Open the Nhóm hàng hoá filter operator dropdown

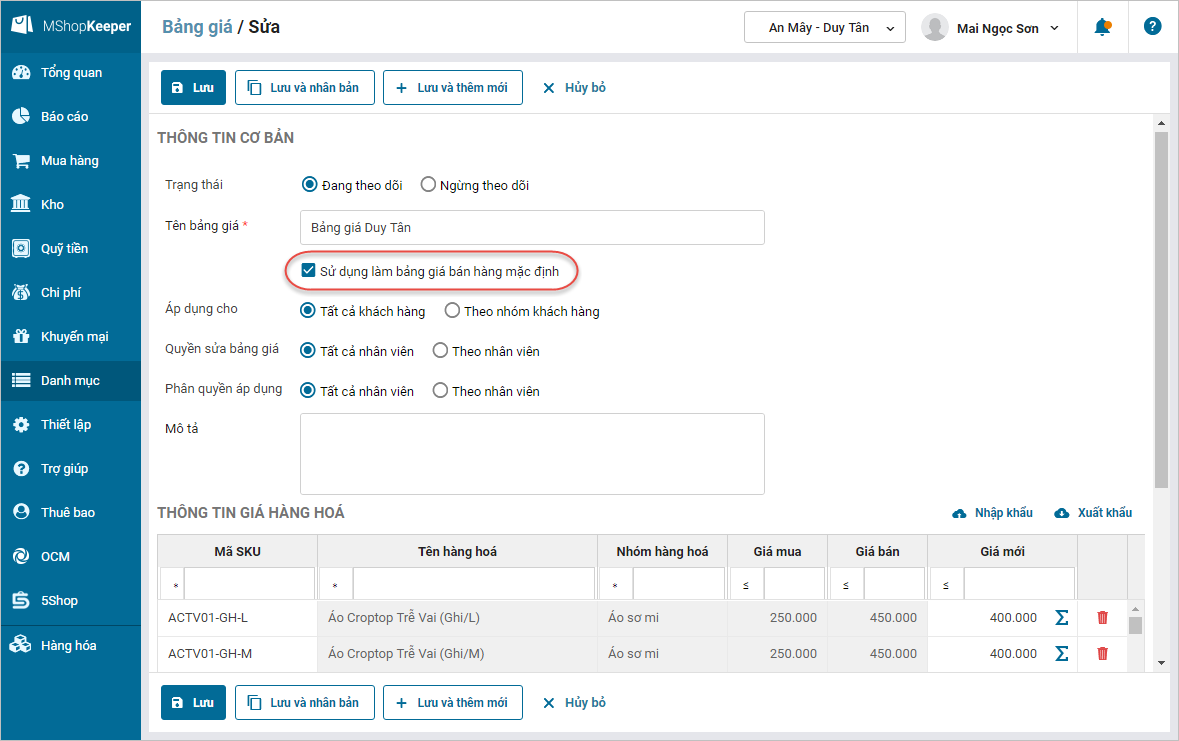click(x=617, y=584)
